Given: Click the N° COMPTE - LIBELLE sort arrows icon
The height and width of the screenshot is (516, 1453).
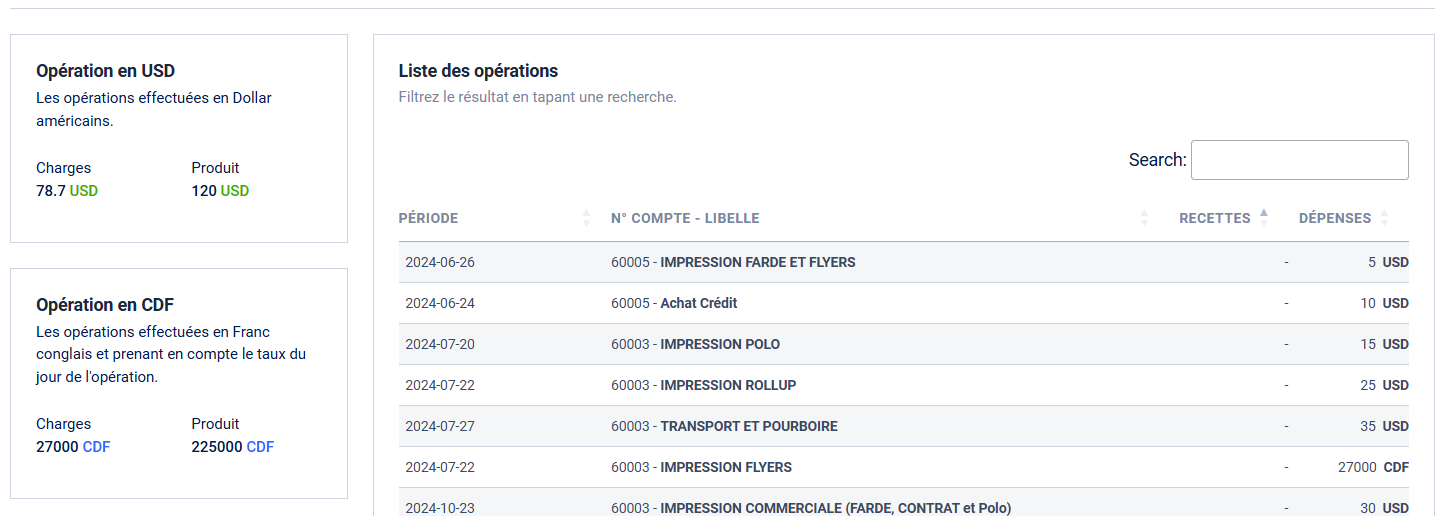Looking at the screenshot, I should 1144,218.
